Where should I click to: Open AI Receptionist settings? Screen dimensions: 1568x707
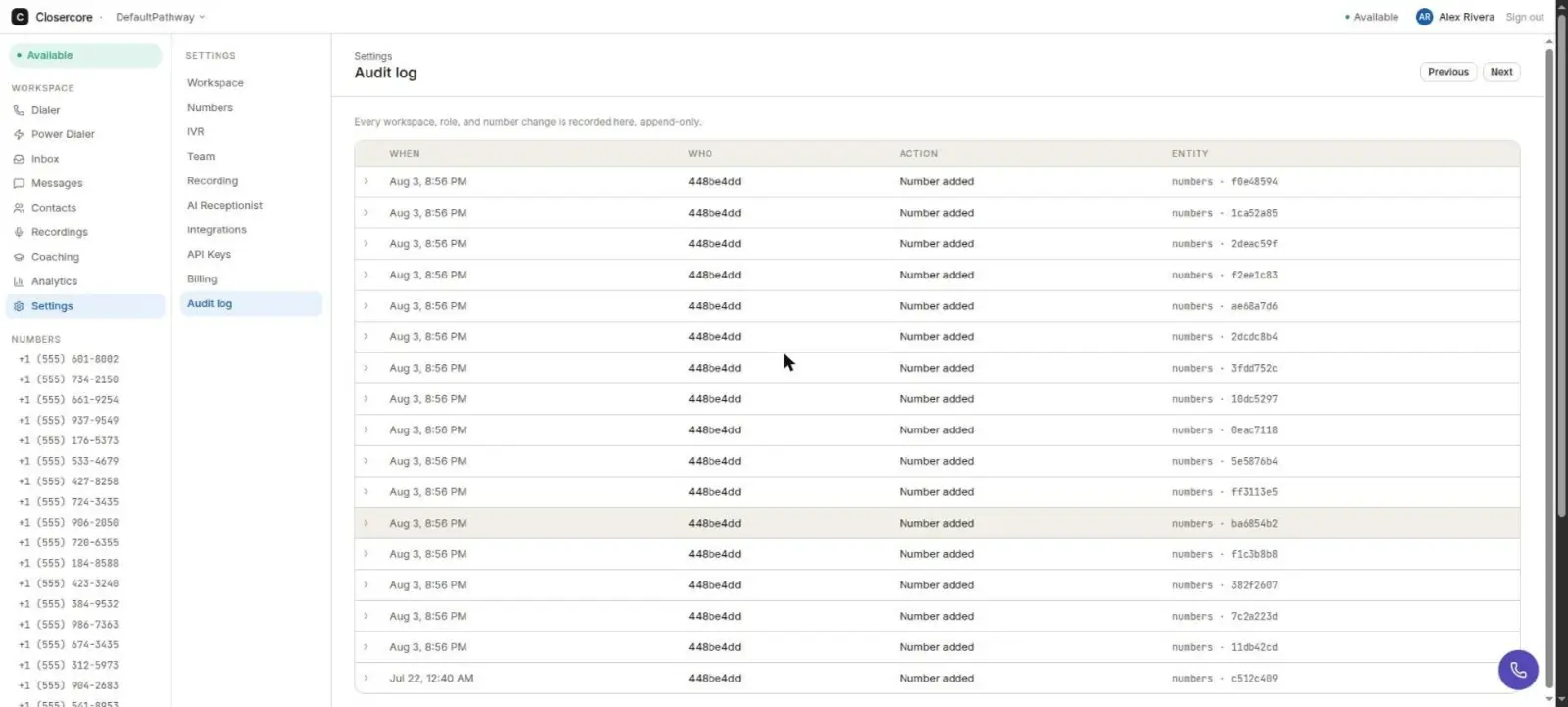(x=224, y=206)
